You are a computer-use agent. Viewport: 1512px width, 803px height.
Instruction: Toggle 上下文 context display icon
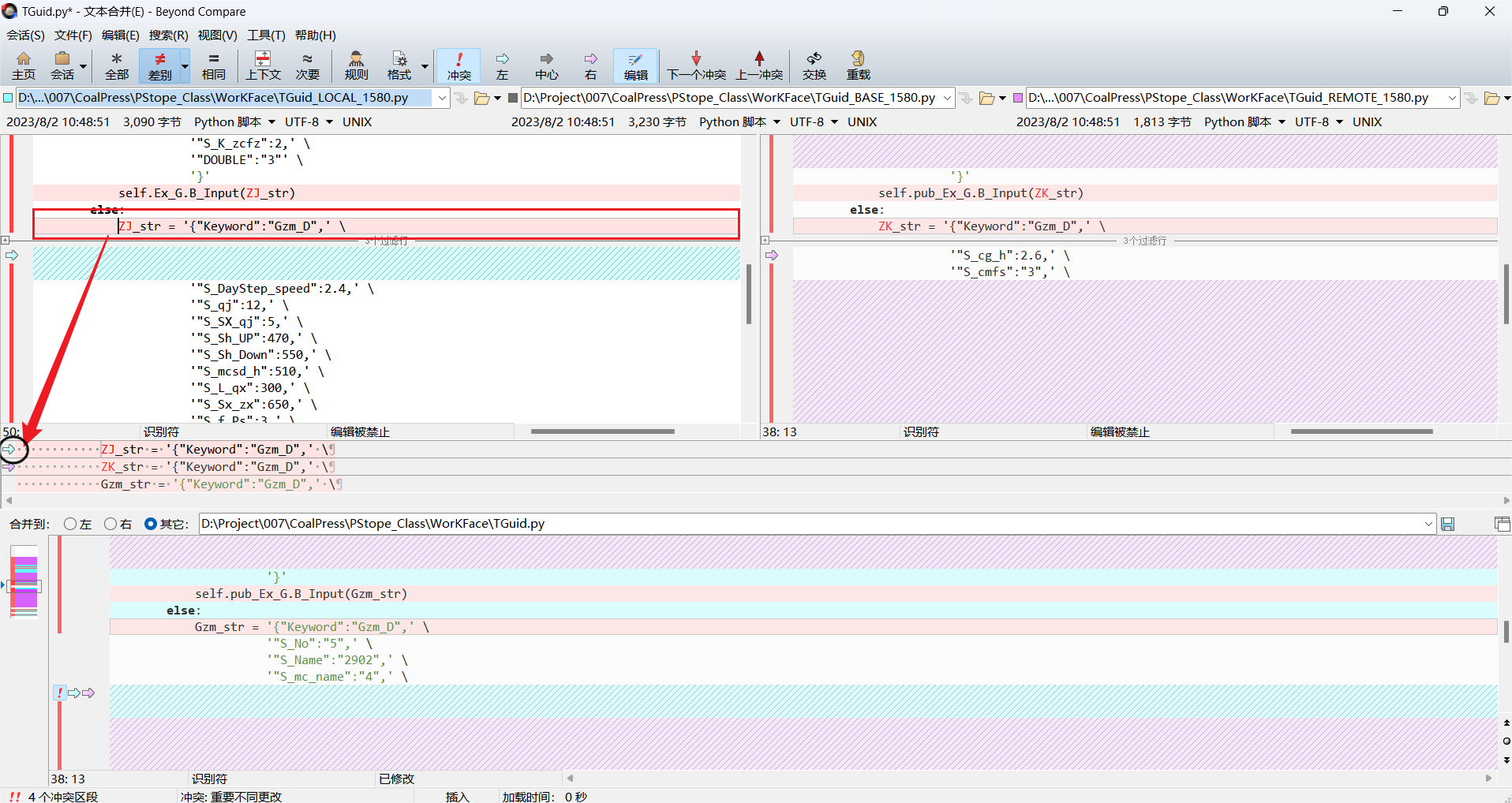(263, 65)
